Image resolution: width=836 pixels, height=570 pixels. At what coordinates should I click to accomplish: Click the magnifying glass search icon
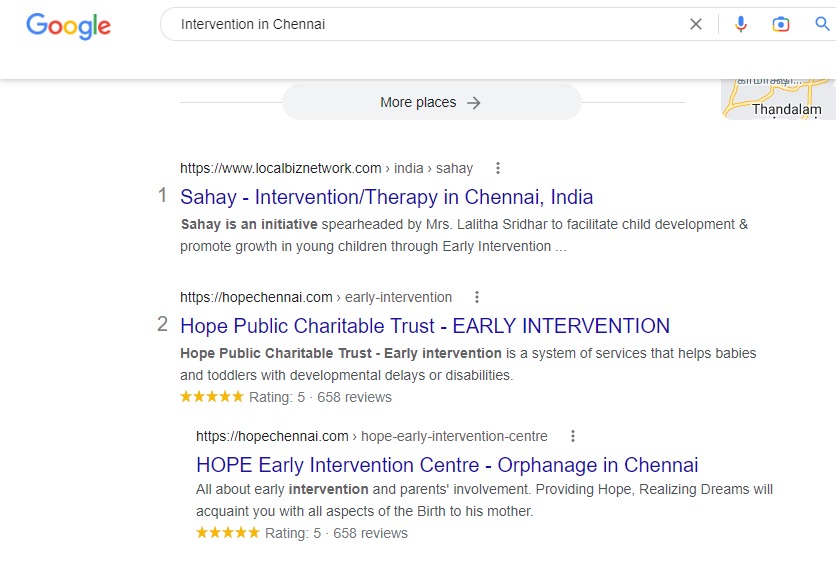click(x=822, y=23)
